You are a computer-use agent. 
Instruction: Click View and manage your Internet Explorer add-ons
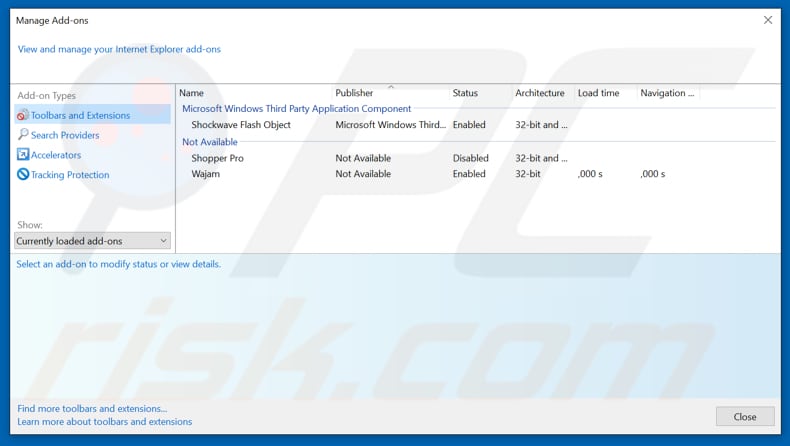tap(119, 49)
